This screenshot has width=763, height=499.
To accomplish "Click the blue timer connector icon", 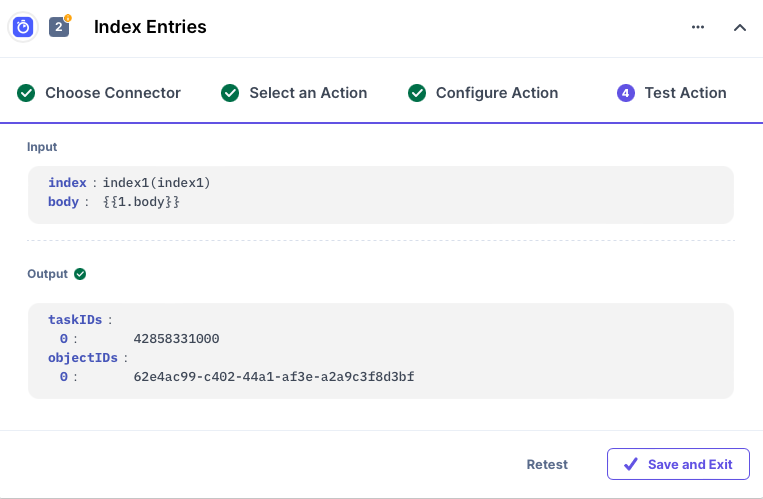I will pos(23,27).
